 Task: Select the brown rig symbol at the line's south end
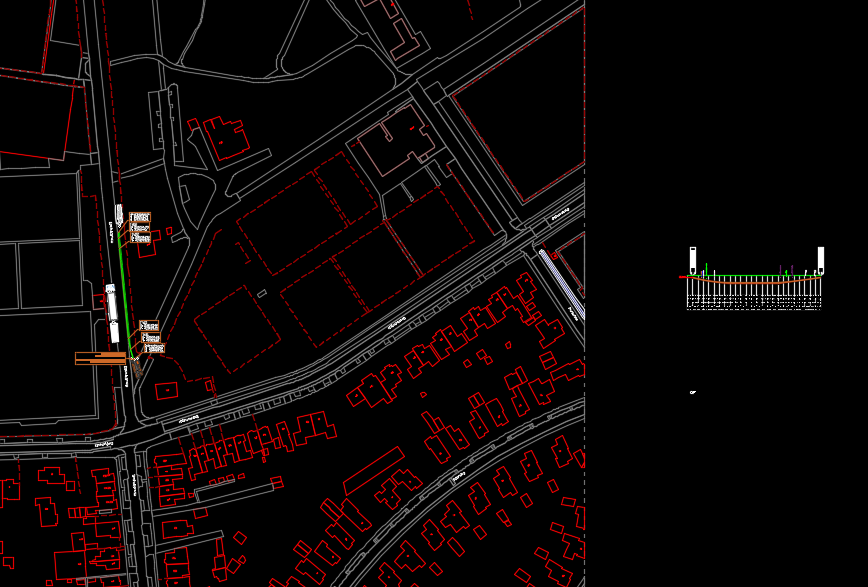point(137,368)
